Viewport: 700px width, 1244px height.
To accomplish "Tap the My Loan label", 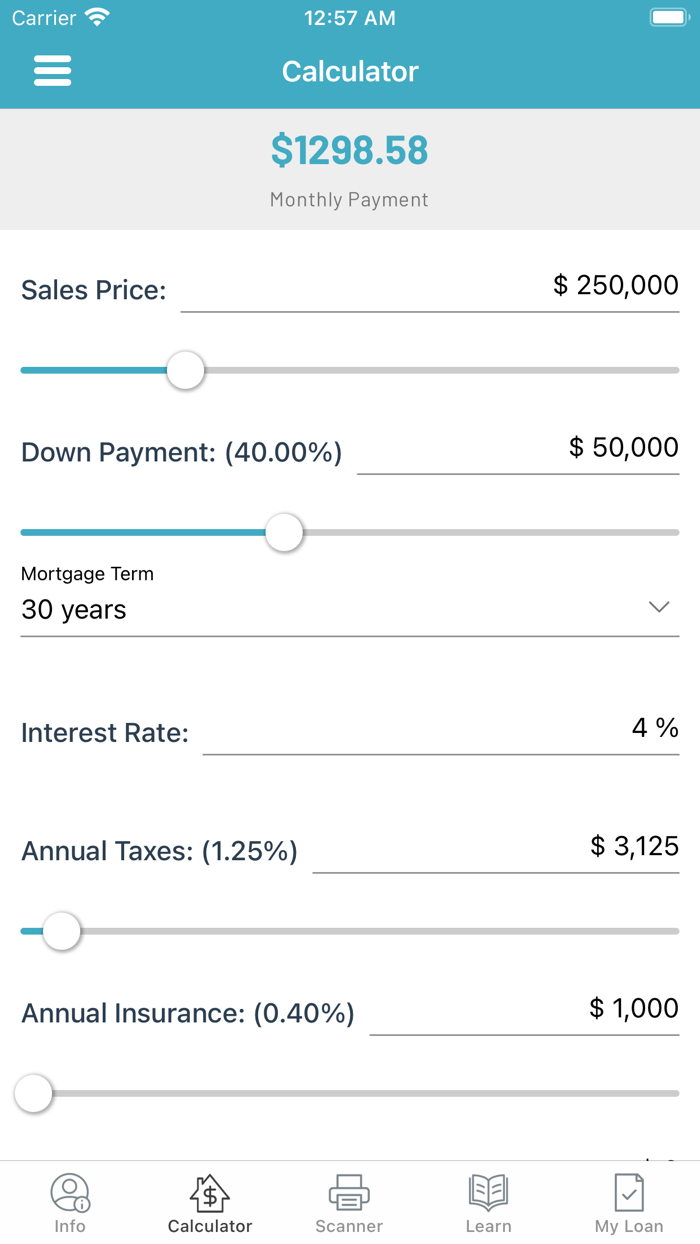I will click(x=628, y=1226).
